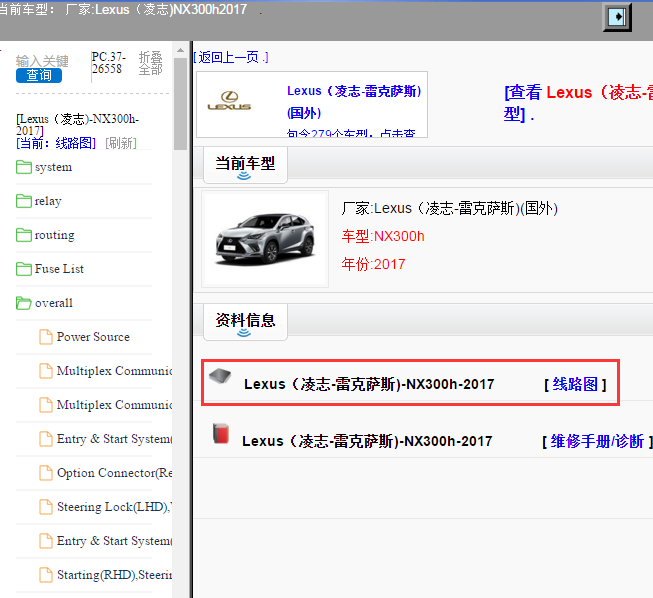Screen dimensions: 653x598
Task: Click the [查看 Lexus 车型] link
Action: click(578, 102)
